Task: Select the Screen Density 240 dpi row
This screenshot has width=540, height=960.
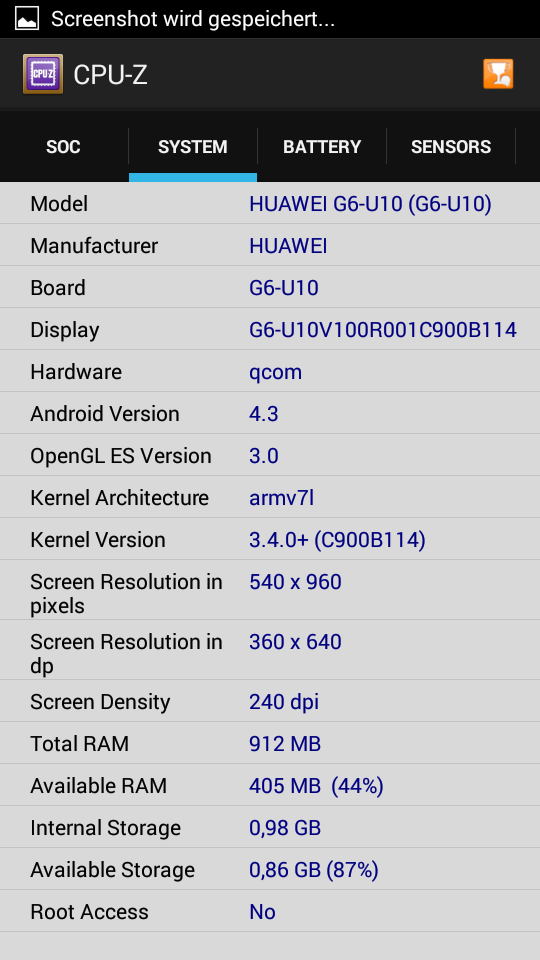Action: click(x=270, y=701)
